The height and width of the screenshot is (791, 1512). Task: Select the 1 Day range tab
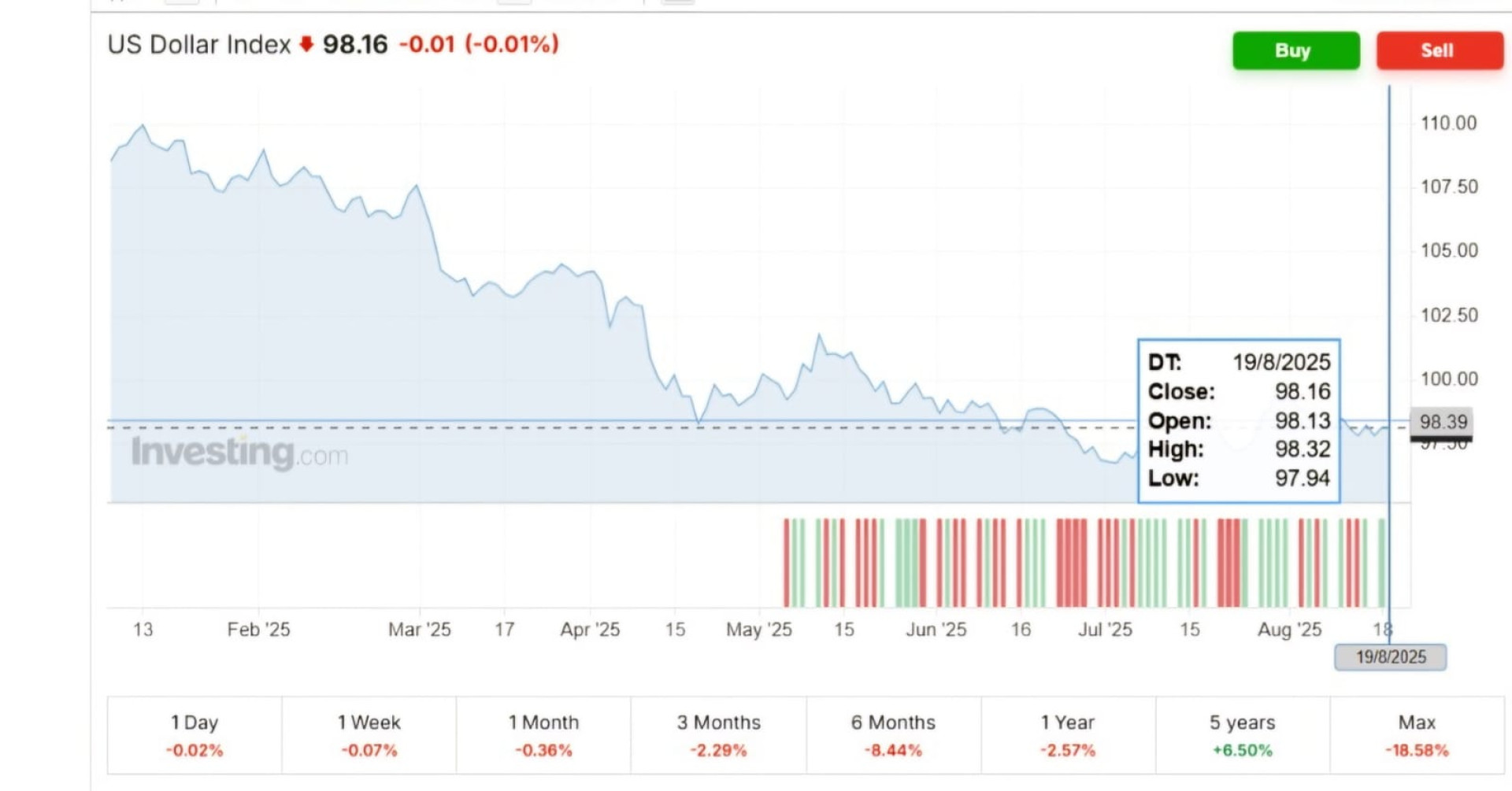click(x=195, y=735)
